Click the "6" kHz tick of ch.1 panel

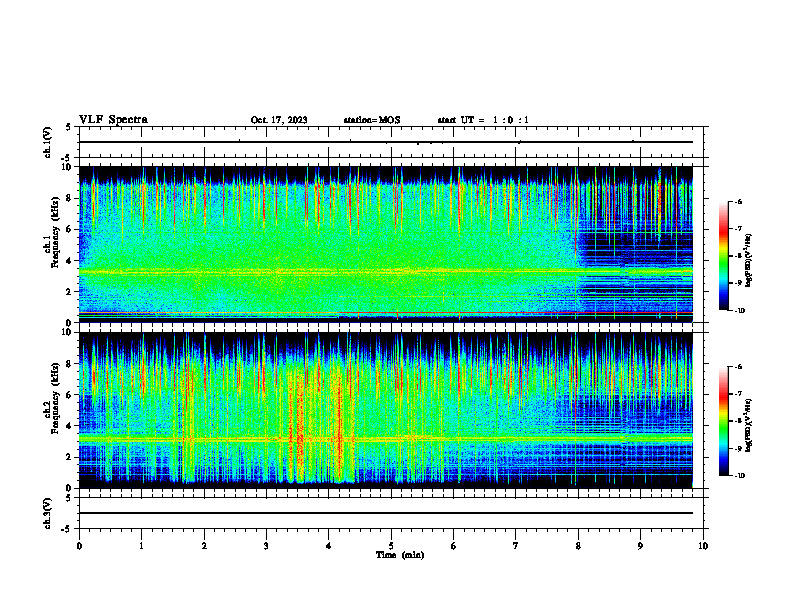tap(70, 229)
